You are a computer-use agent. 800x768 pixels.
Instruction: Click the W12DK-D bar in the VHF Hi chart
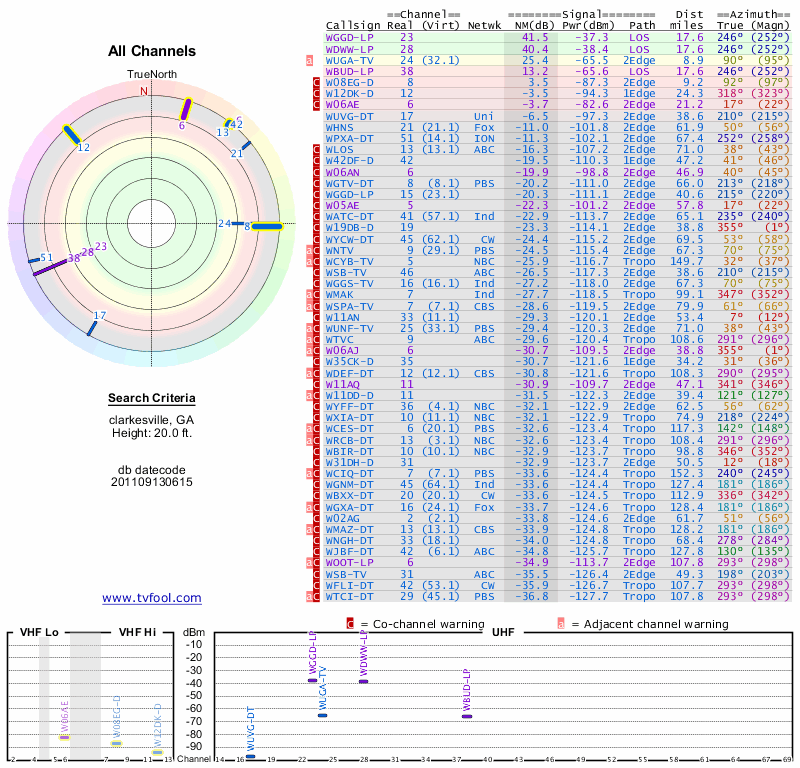pos(157,752)
